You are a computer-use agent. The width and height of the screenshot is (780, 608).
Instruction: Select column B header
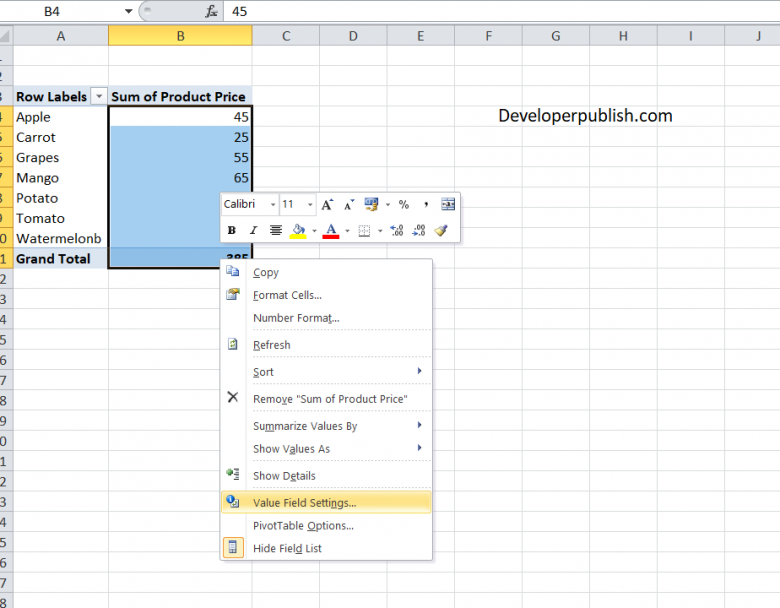(181, 36)
